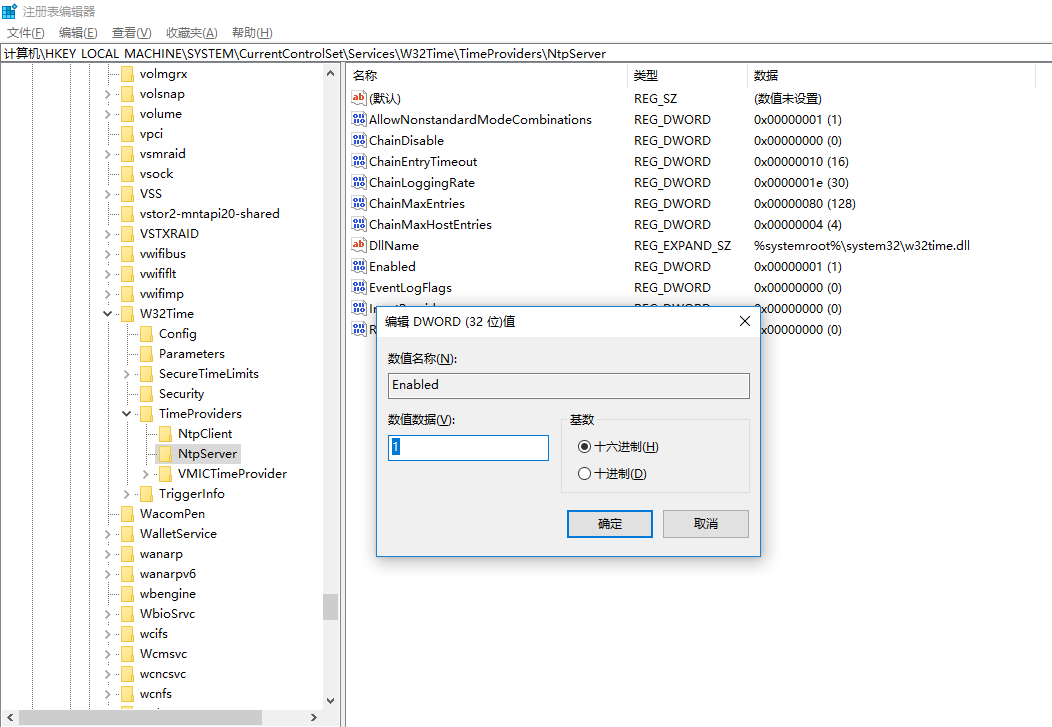Click the Registry Editor app icon in title bar
Screen dimensions: 1052x727
pos(9,11)
